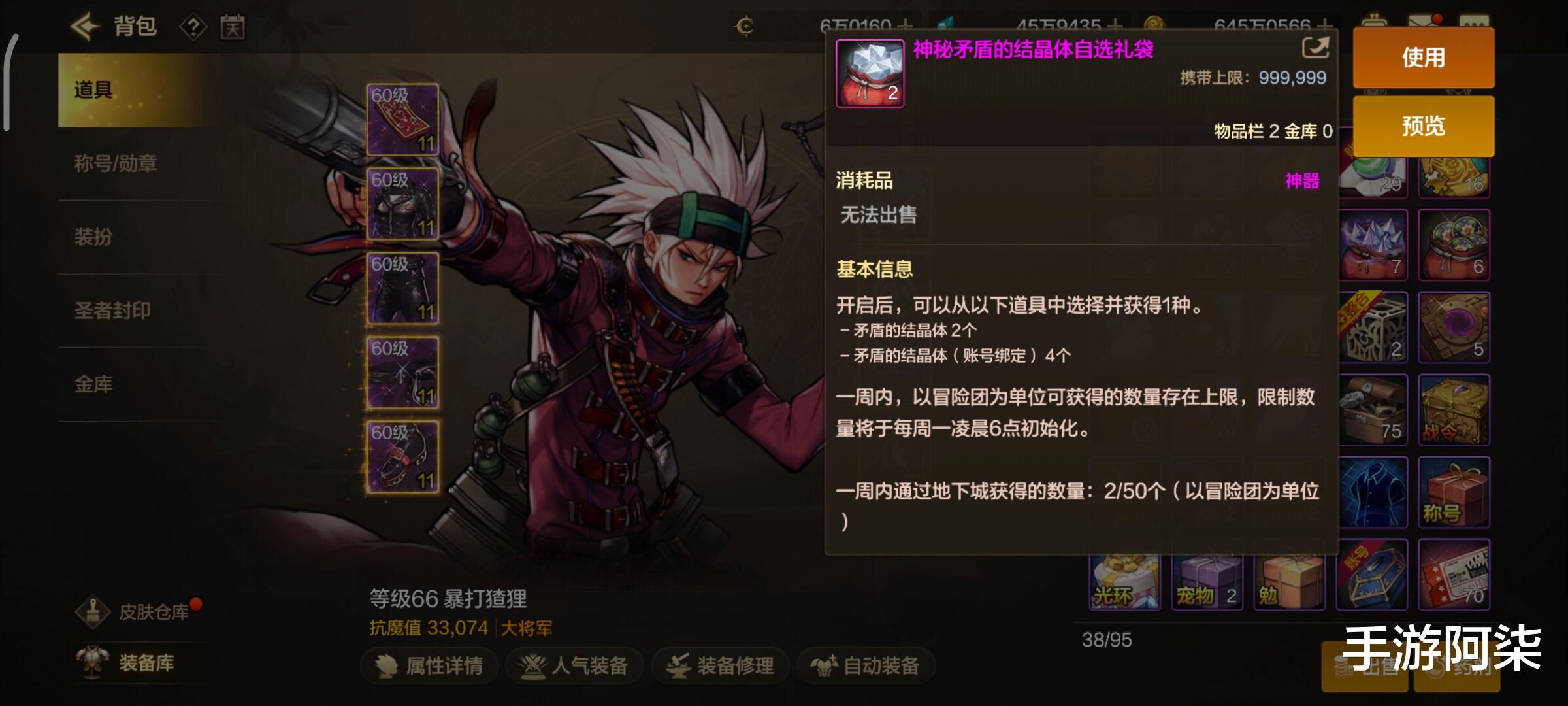Click the share icon in item tooltip

pyautogui.click(x=1315, y=48)
